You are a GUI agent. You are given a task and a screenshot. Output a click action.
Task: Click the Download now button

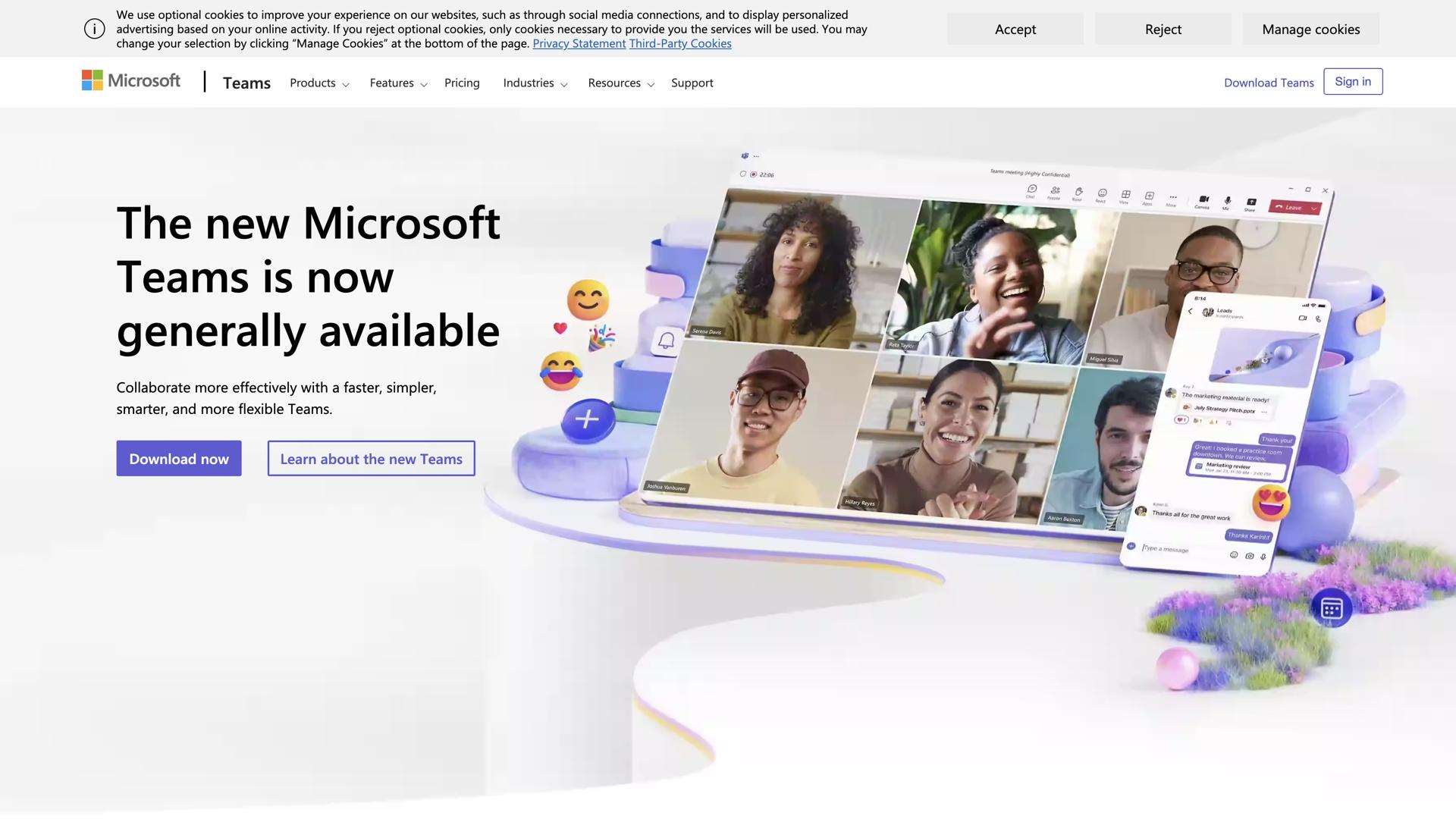178,458
